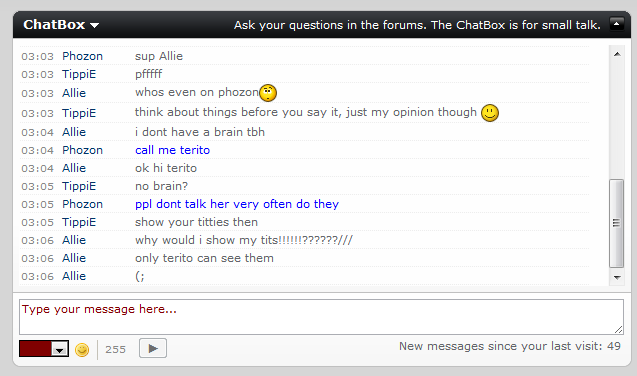The height and width of the screenshot is (376, 637).
Task: Click the smiley emoticon after 'opinion though'
Action: [x=490, y=113]
